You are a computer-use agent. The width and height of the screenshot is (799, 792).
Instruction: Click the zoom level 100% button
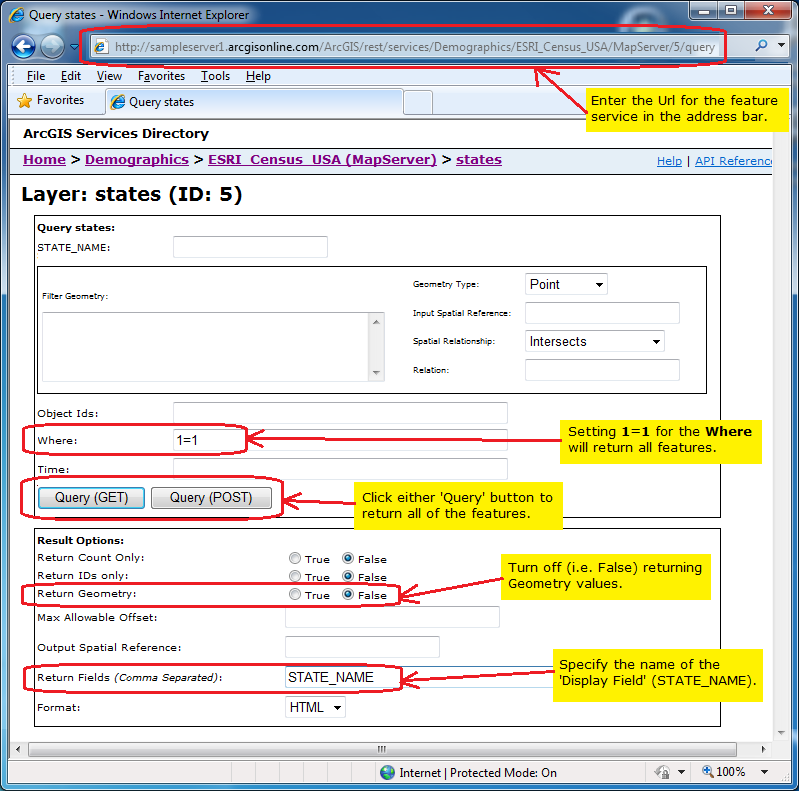(x=724, y=772)
